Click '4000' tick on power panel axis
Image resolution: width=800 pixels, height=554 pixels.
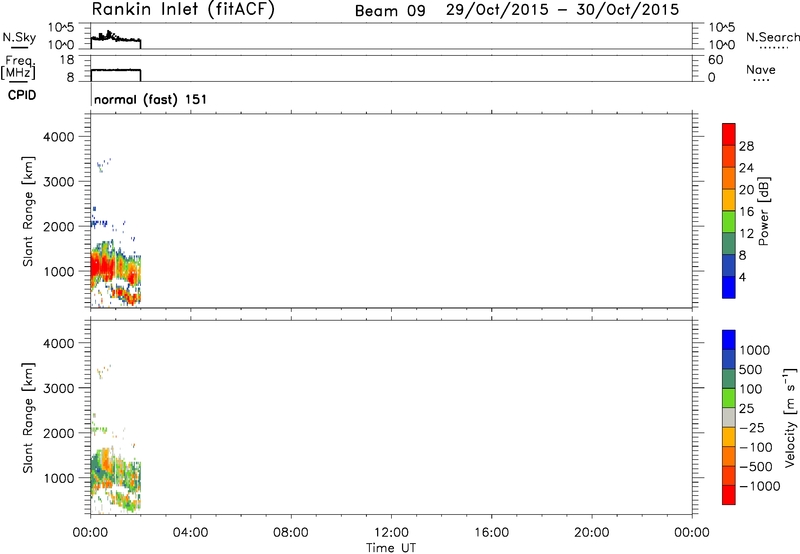[59, 137]
